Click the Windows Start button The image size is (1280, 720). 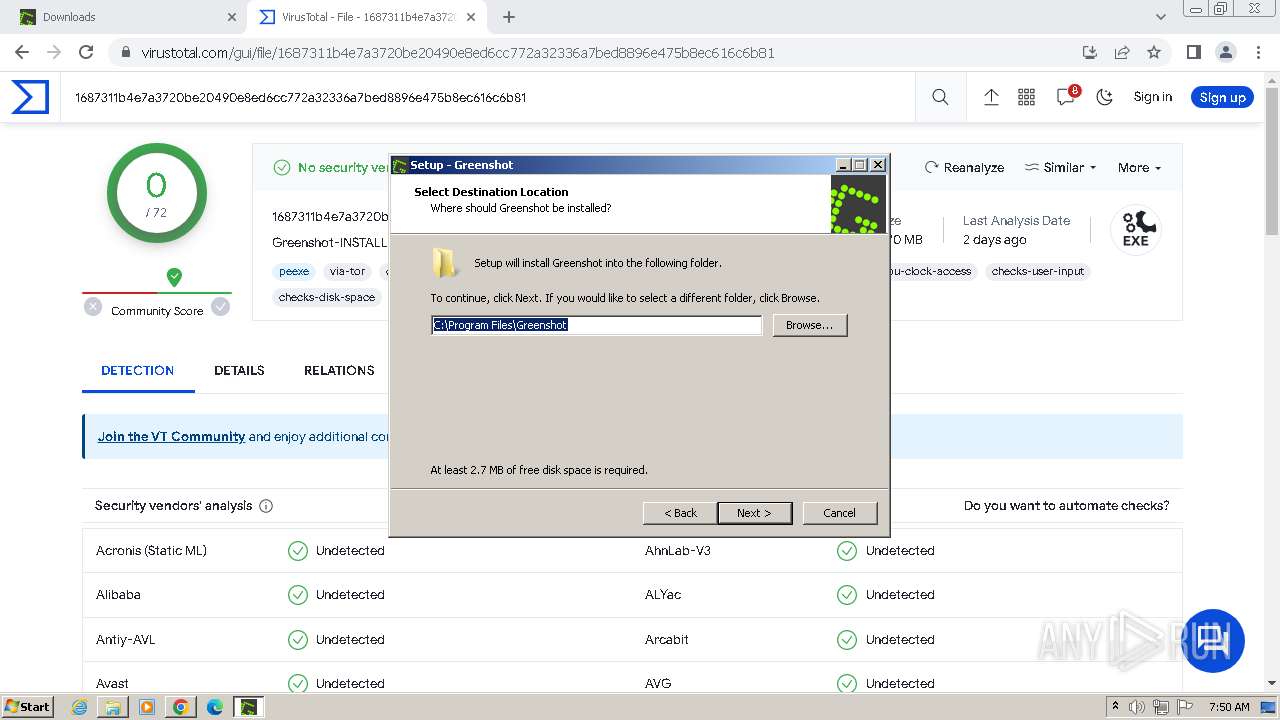[28, 707]
